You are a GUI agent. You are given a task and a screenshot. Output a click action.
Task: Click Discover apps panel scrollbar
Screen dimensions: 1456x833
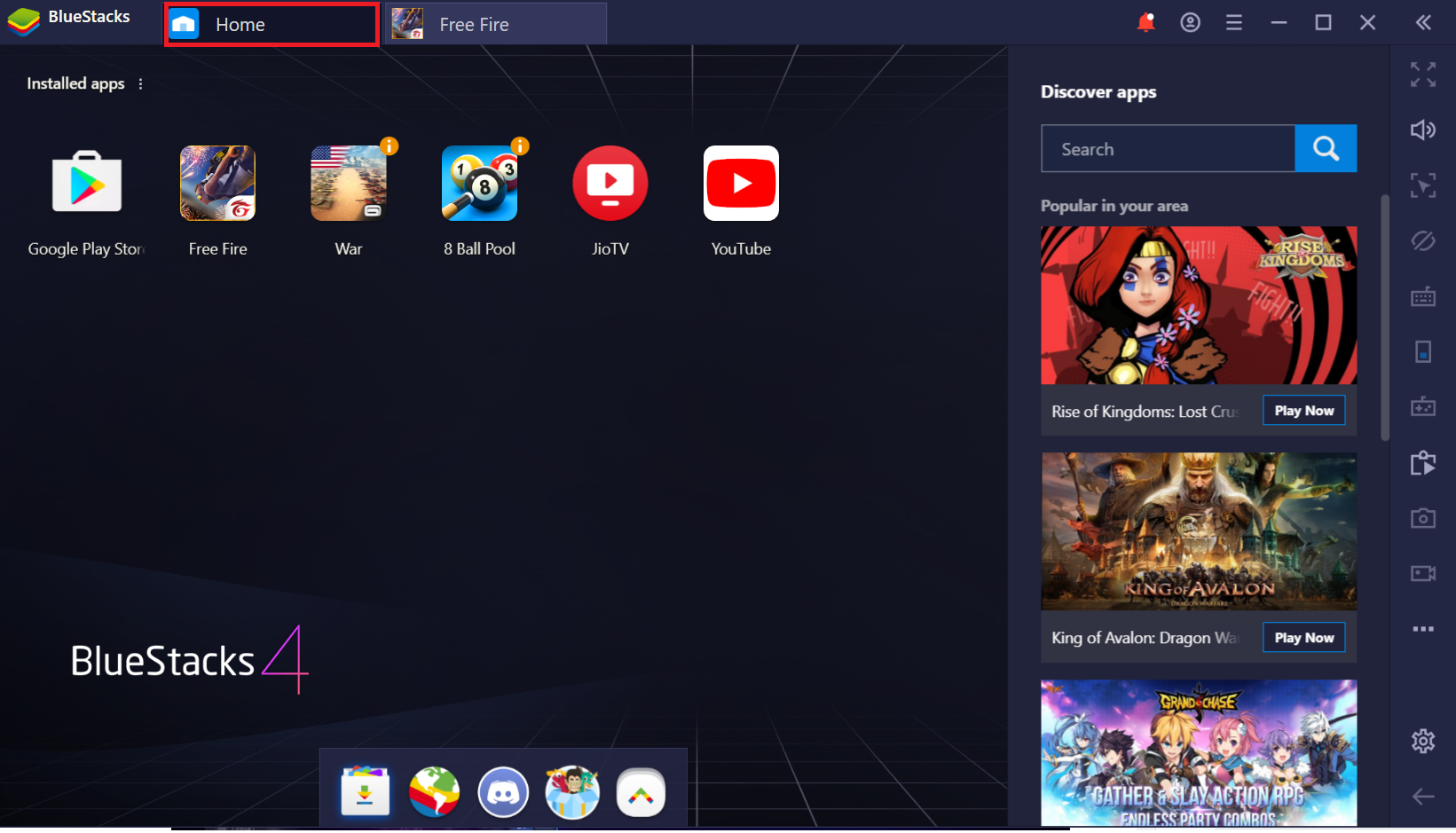(x=1385, y=318)
